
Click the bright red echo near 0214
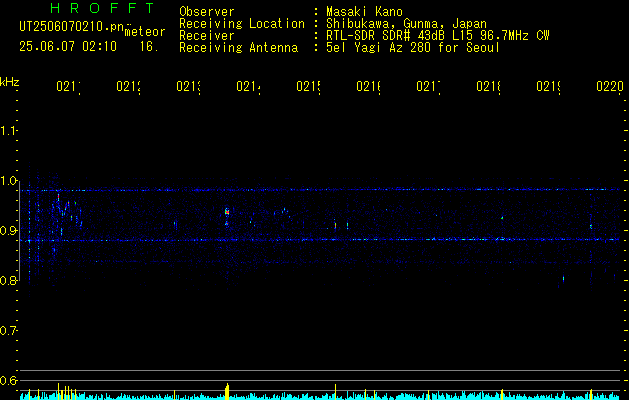227,213
